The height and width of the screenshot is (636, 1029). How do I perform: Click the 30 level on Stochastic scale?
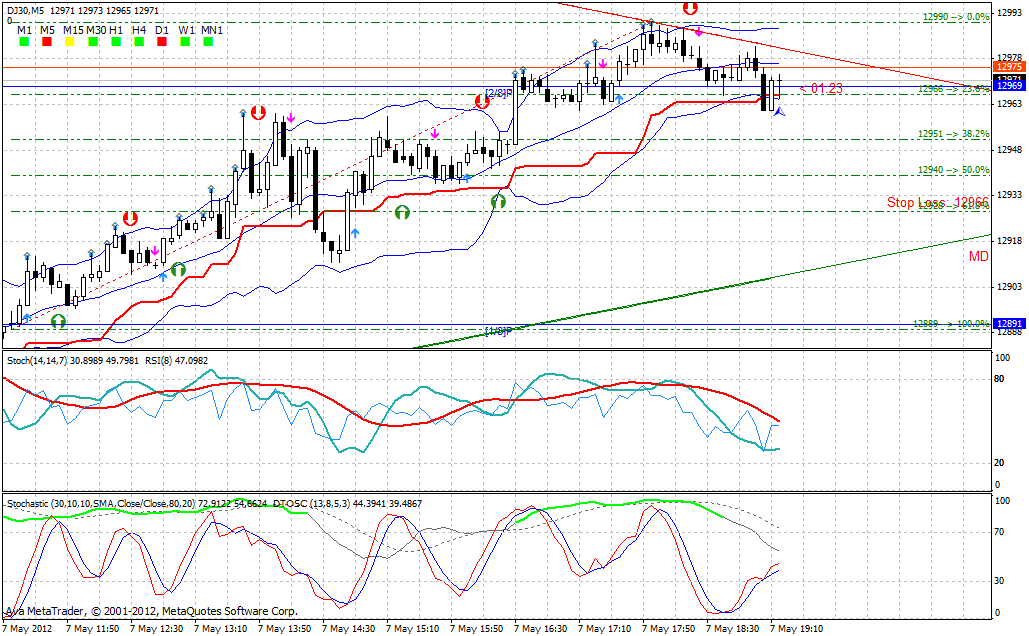point(999,581)
